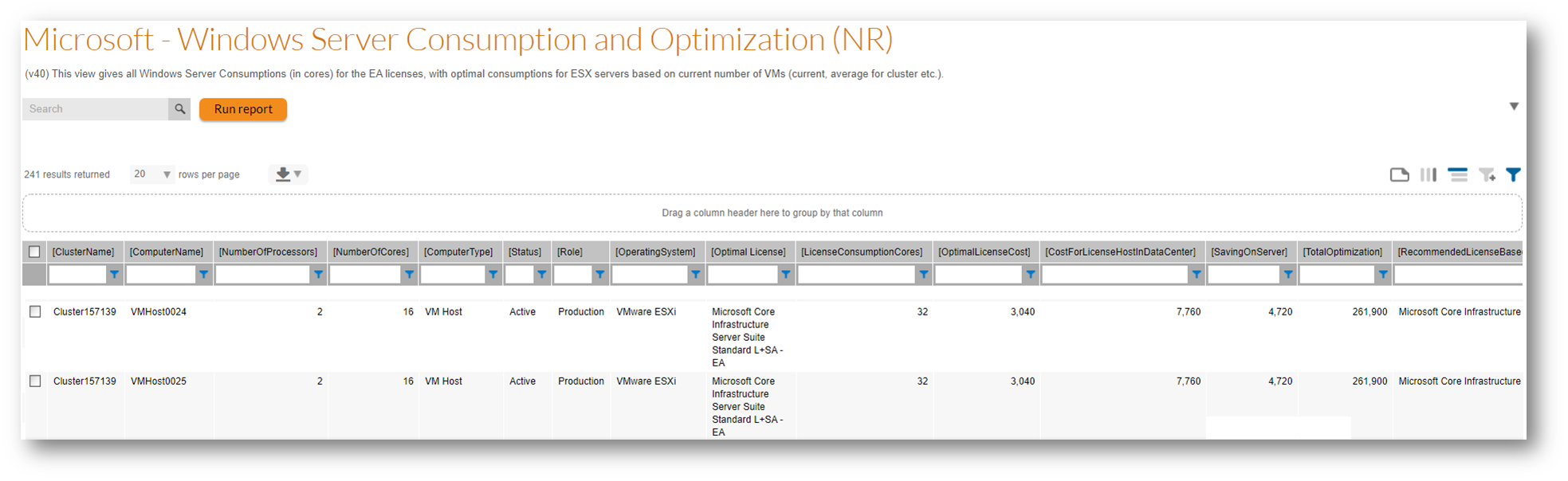Click the LicenseConsumptionCores filter text box
This screenshot has width=1568, height=481.
pyautogui.click(x=857, y=275)
